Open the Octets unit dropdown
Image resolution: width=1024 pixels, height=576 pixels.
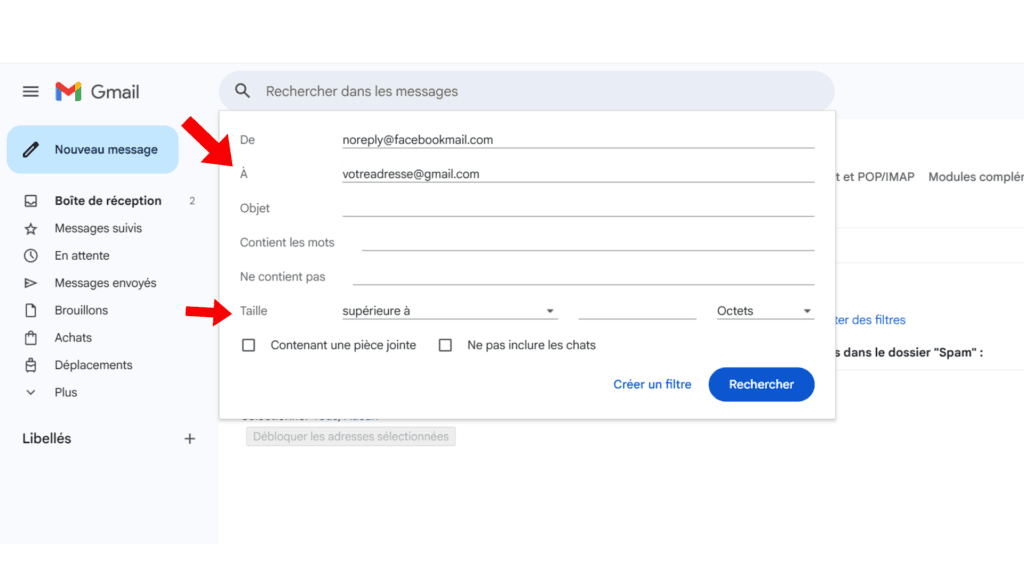[765, 311]
